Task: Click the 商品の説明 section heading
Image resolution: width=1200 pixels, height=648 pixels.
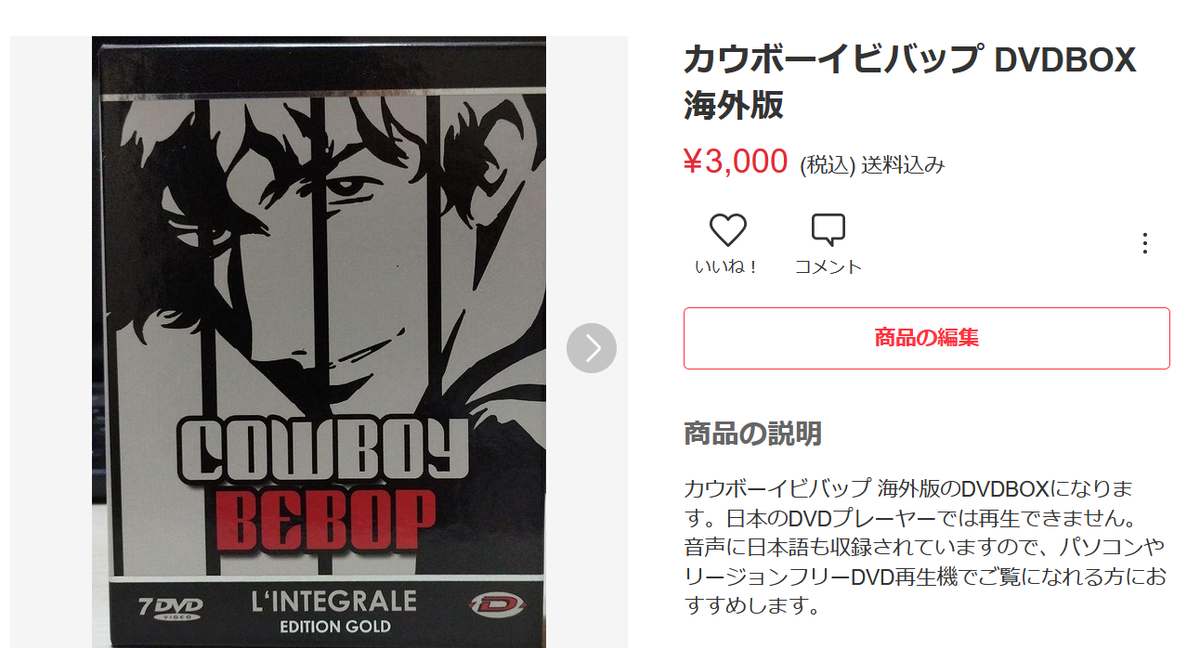Action: point(753,433)
